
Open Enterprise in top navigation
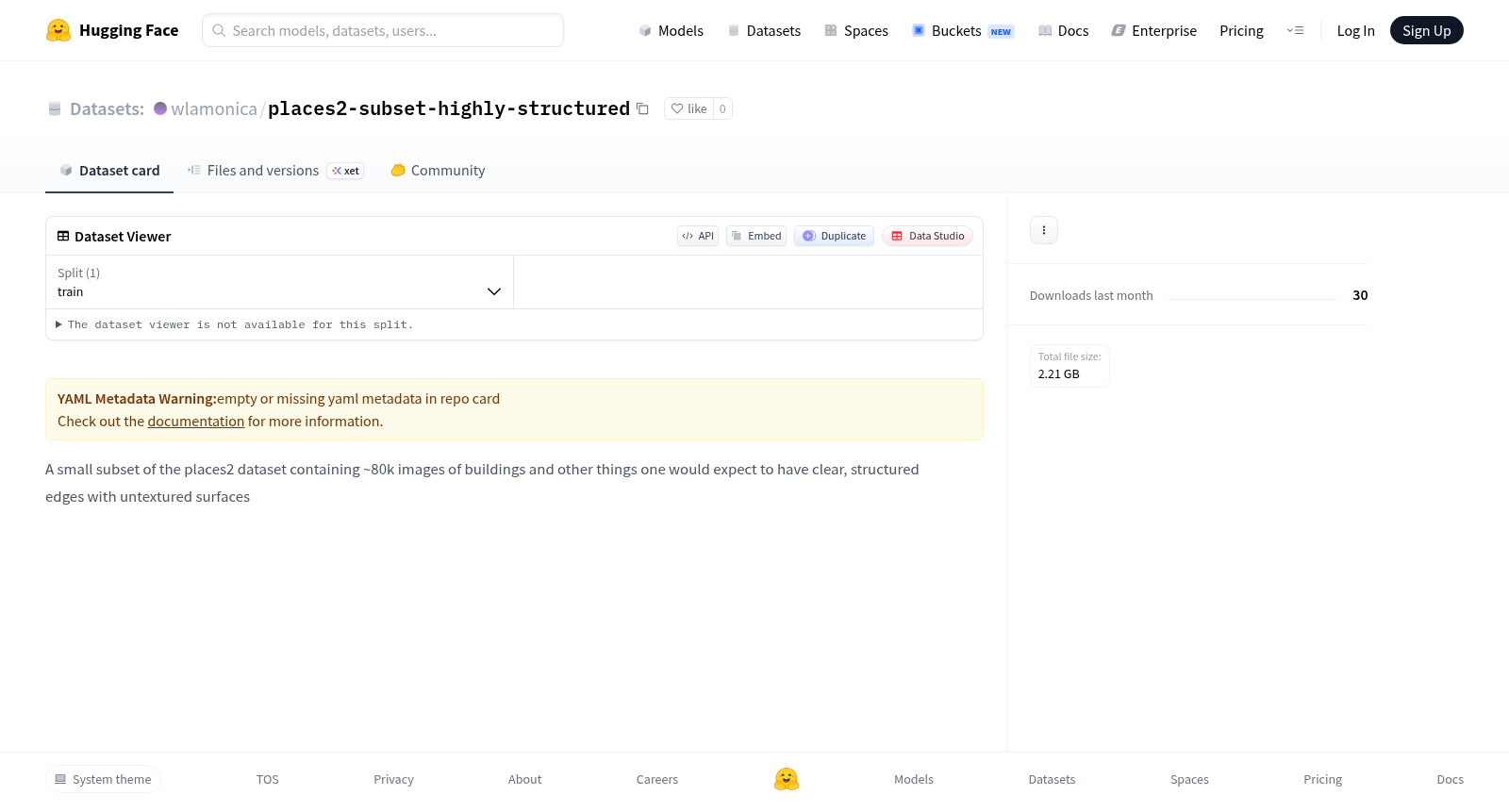point(1154,30)
